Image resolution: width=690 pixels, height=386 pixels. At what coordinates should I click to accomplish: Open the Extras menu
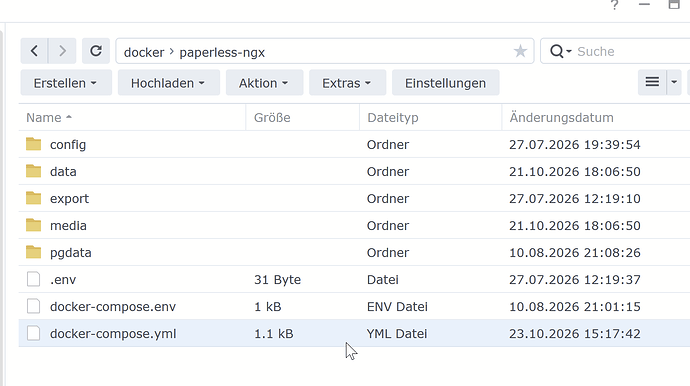347,83
